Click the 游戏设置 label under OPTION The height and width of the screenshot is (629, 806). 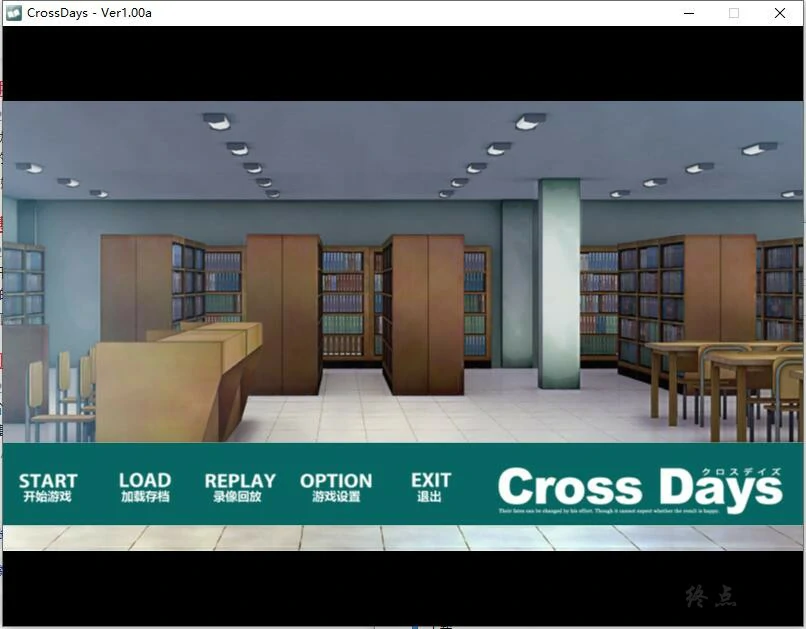click(336, 497)
